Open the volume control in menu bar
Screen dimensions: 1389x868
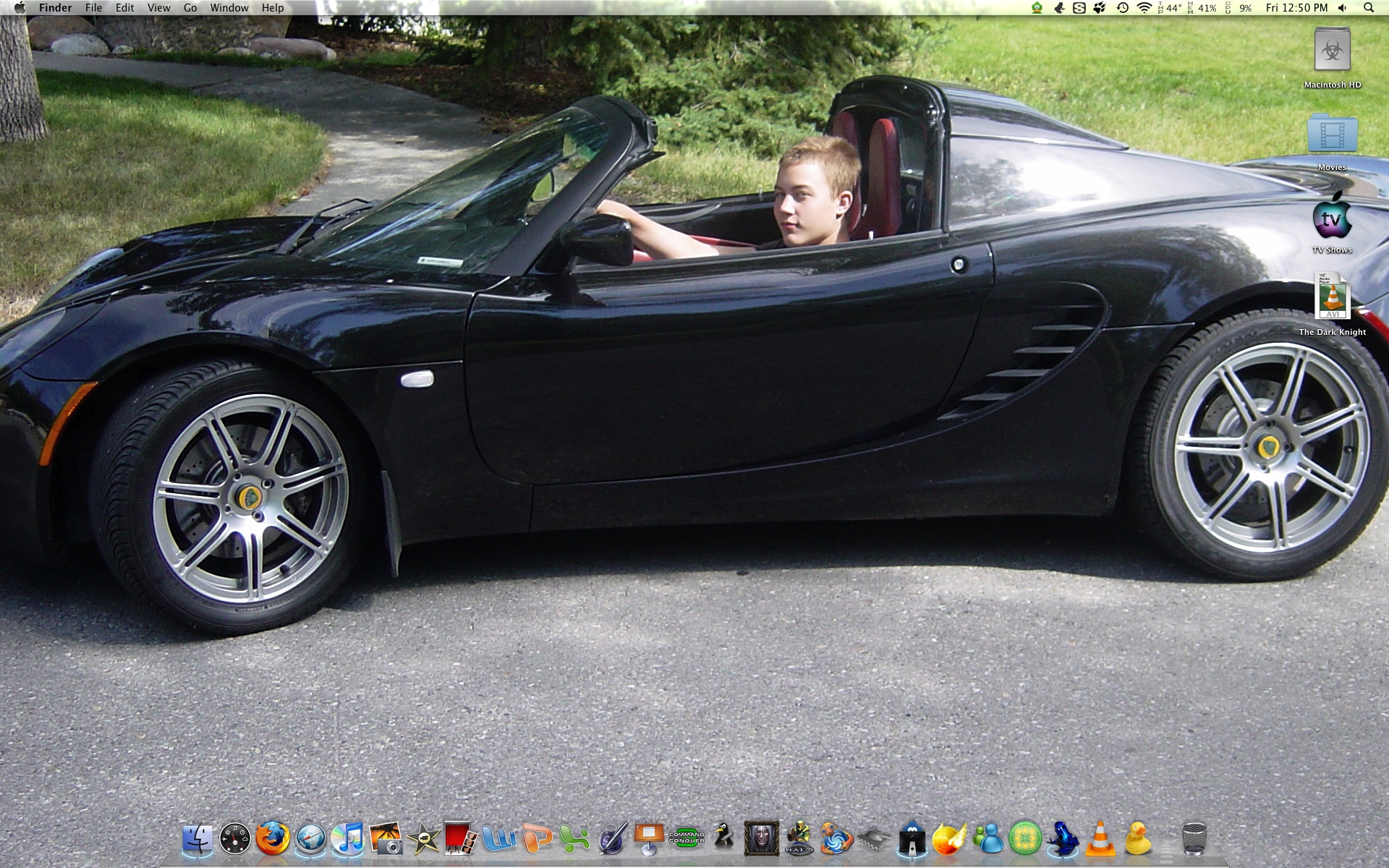[1343, 8]
